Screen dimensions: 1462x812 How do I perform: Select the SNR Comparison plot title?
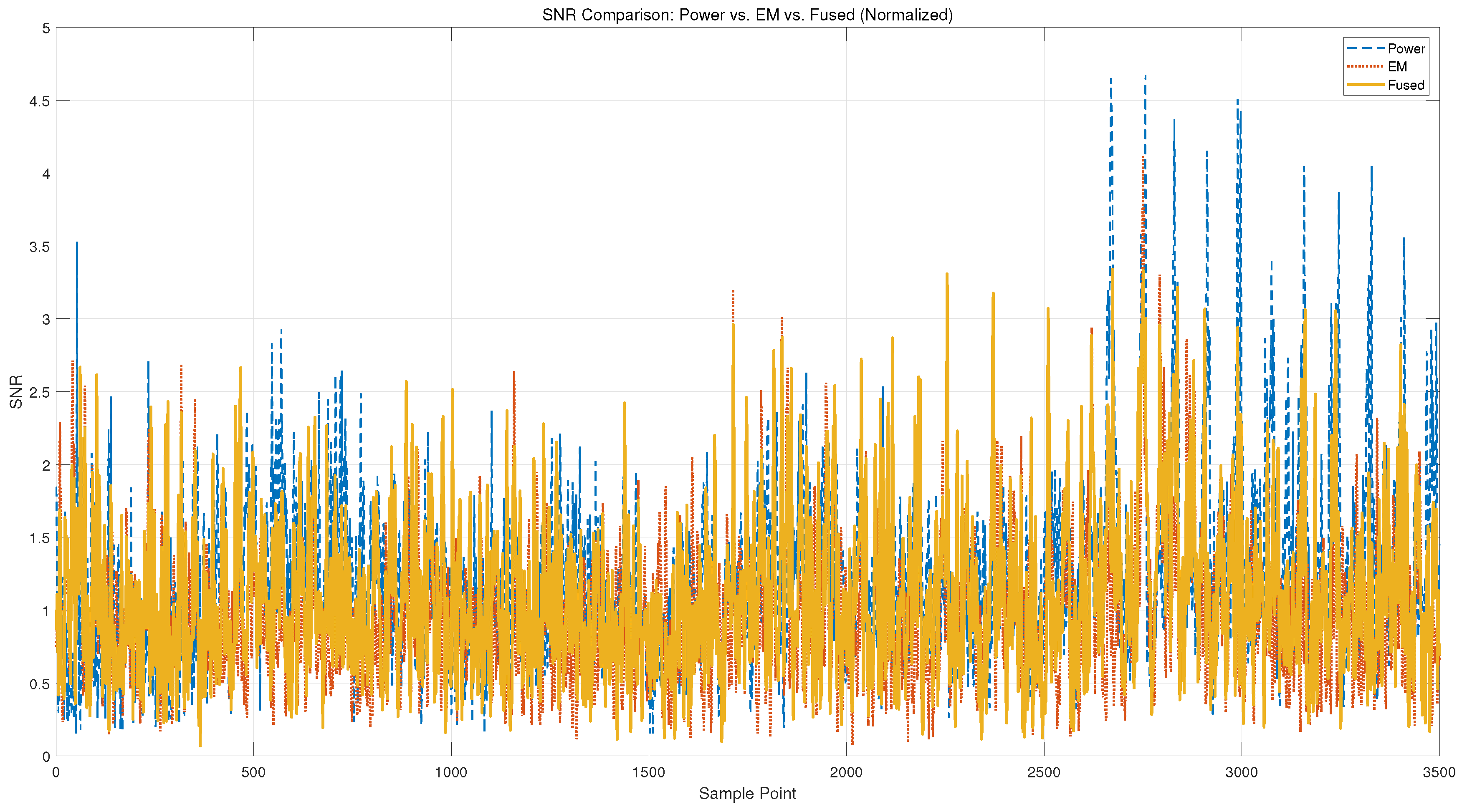(x=747, y=15)
